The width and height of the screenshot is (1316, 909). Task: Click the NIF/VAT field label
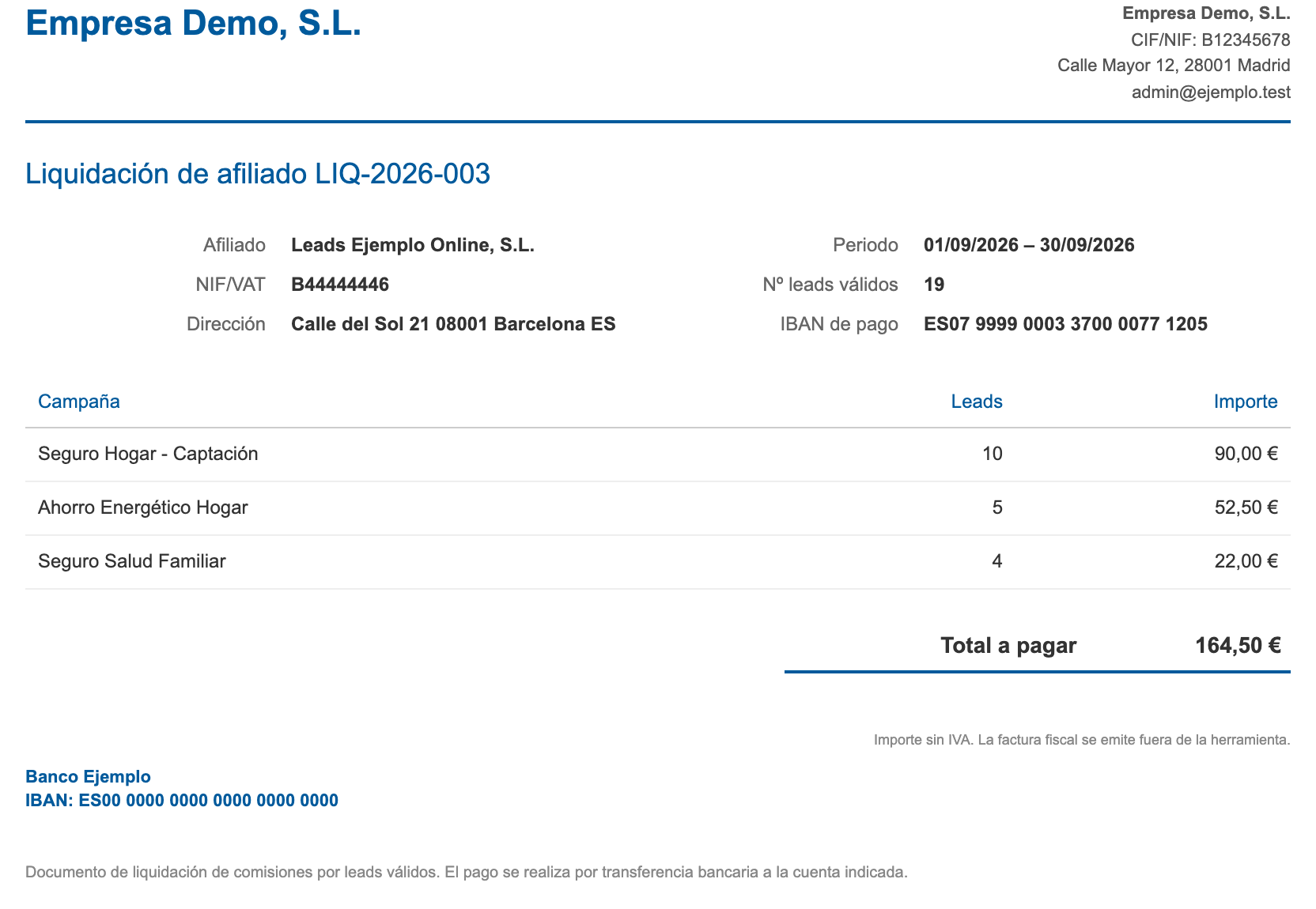(x=230, y=285)
